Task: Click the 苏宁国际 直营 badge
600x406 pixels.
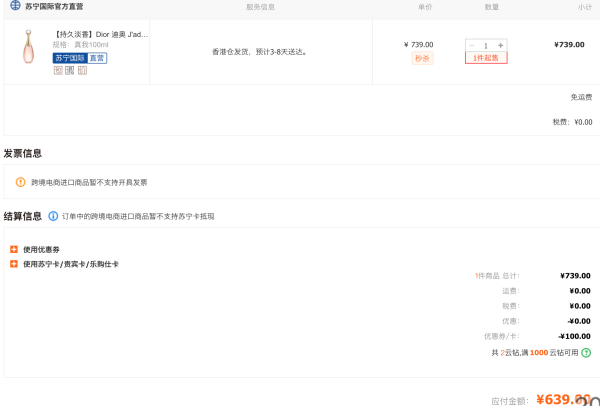Action: pyautogui.click(x=80, y=58)
